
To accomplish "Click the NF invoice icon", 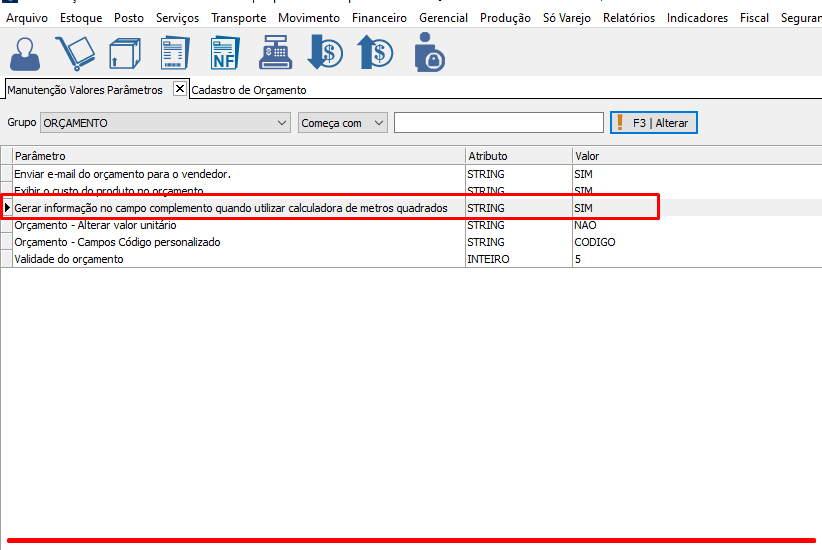I will coord(225,53).
